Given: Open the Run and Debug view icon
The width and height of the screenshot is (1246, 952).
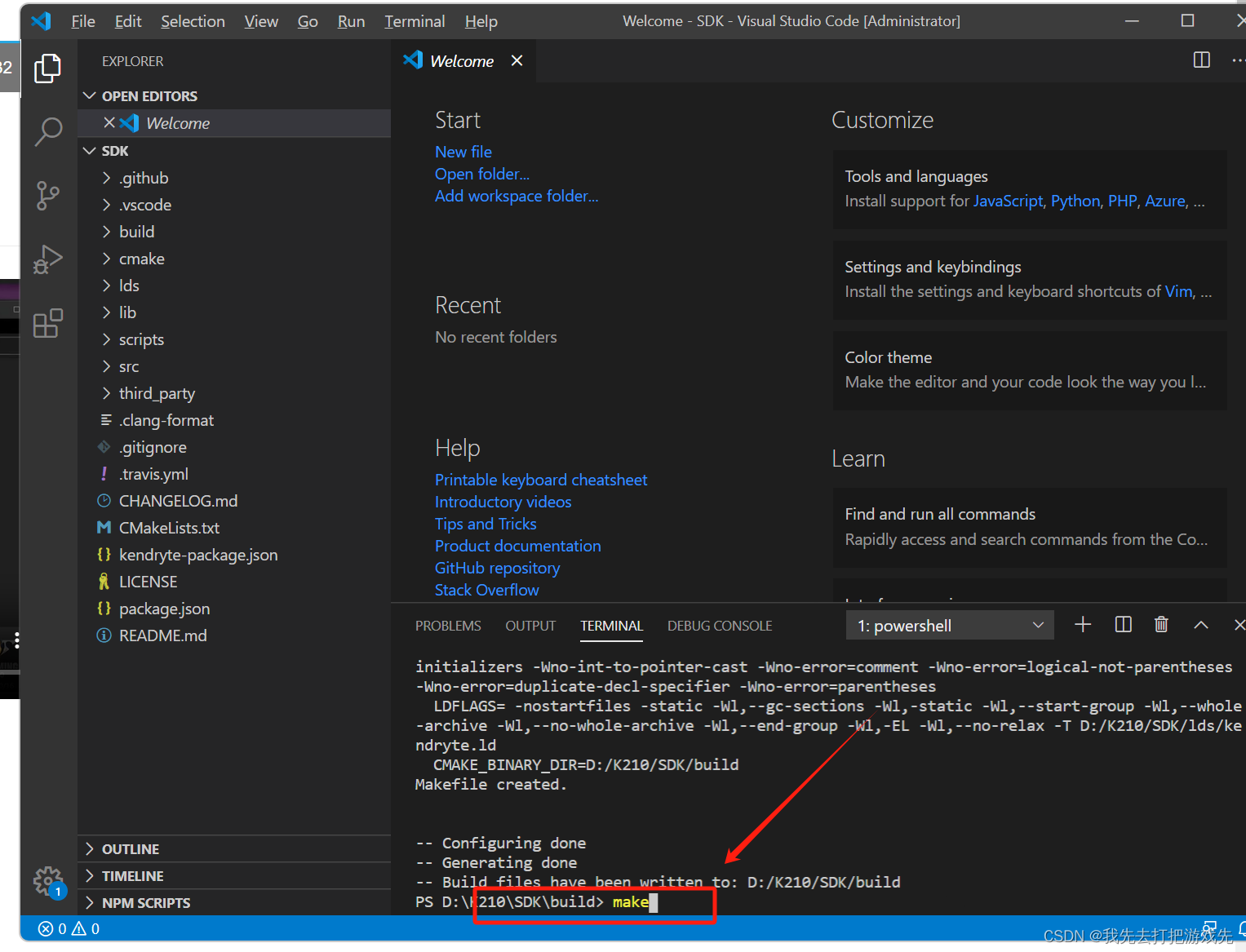Looking at the screenshot, I should coord(48,259).
